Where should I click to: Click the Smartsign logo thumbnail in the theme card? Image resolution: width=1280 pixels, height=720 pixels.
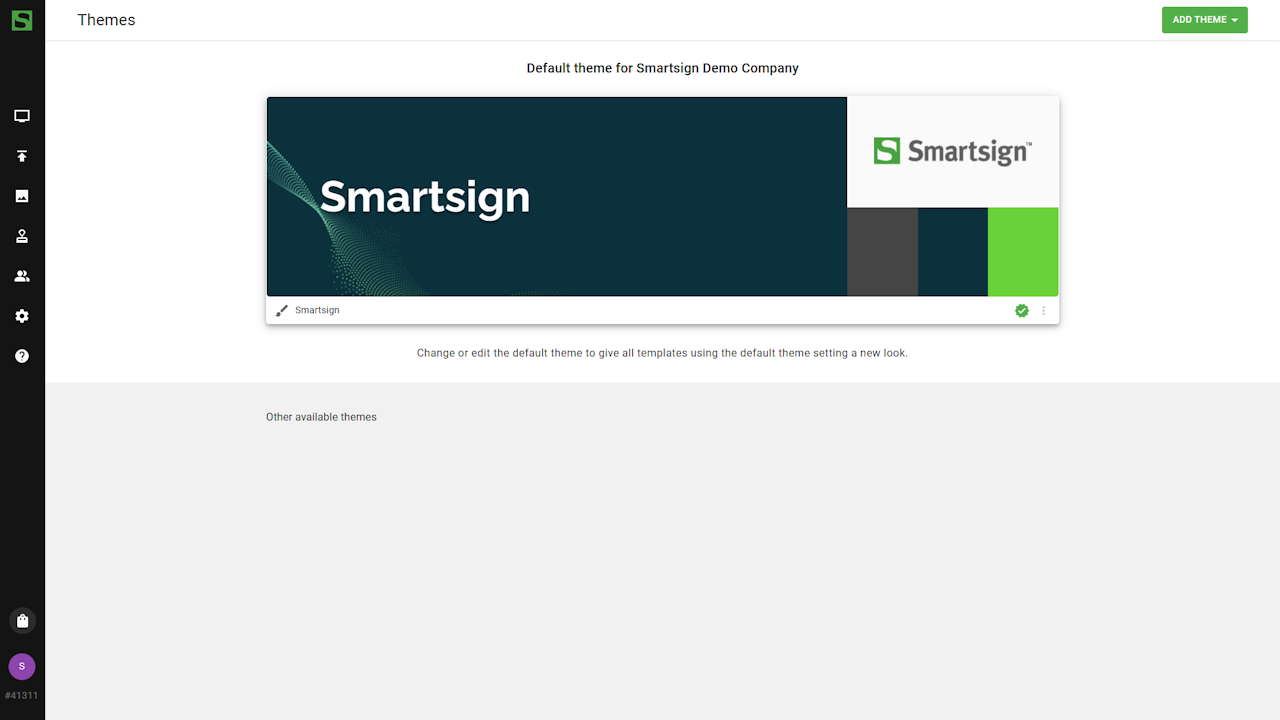coord(953,152)
